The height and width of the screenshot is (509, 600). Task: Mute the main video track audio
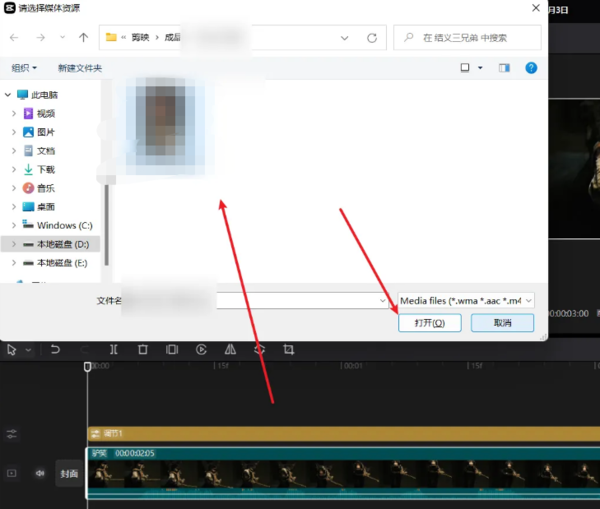click(40, 473)
